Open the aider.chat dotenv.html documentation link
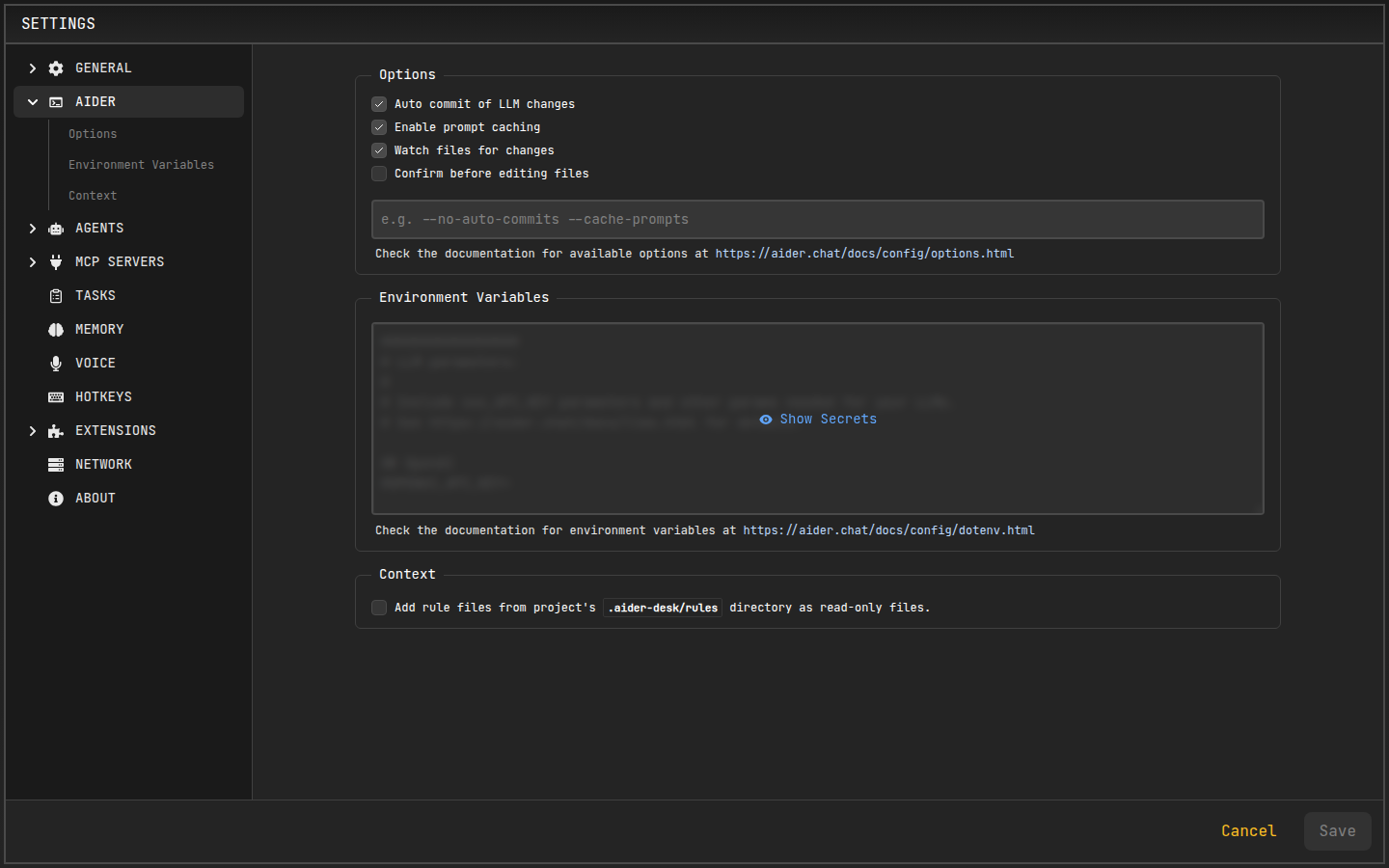The image size is (1389, 868). pyautogui.click(x=888, y=530)
